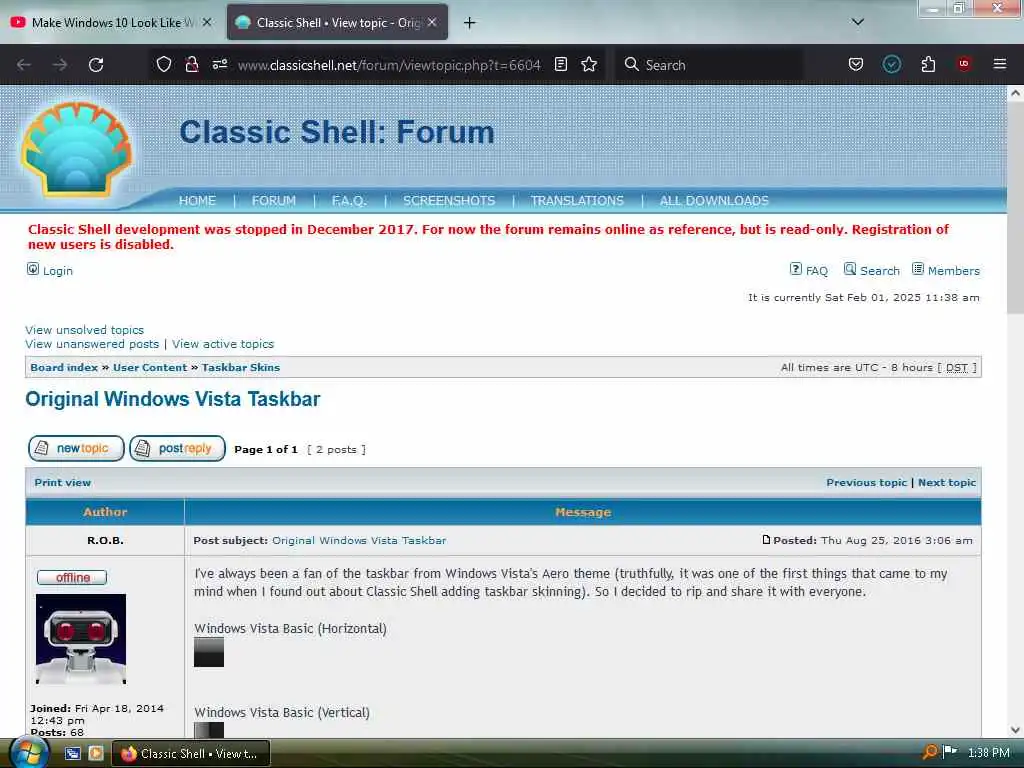The height and width of the screenshot is (768, 1024).
Task: Expand the list all tabs chevron
Action: click(x=858, y=22)
